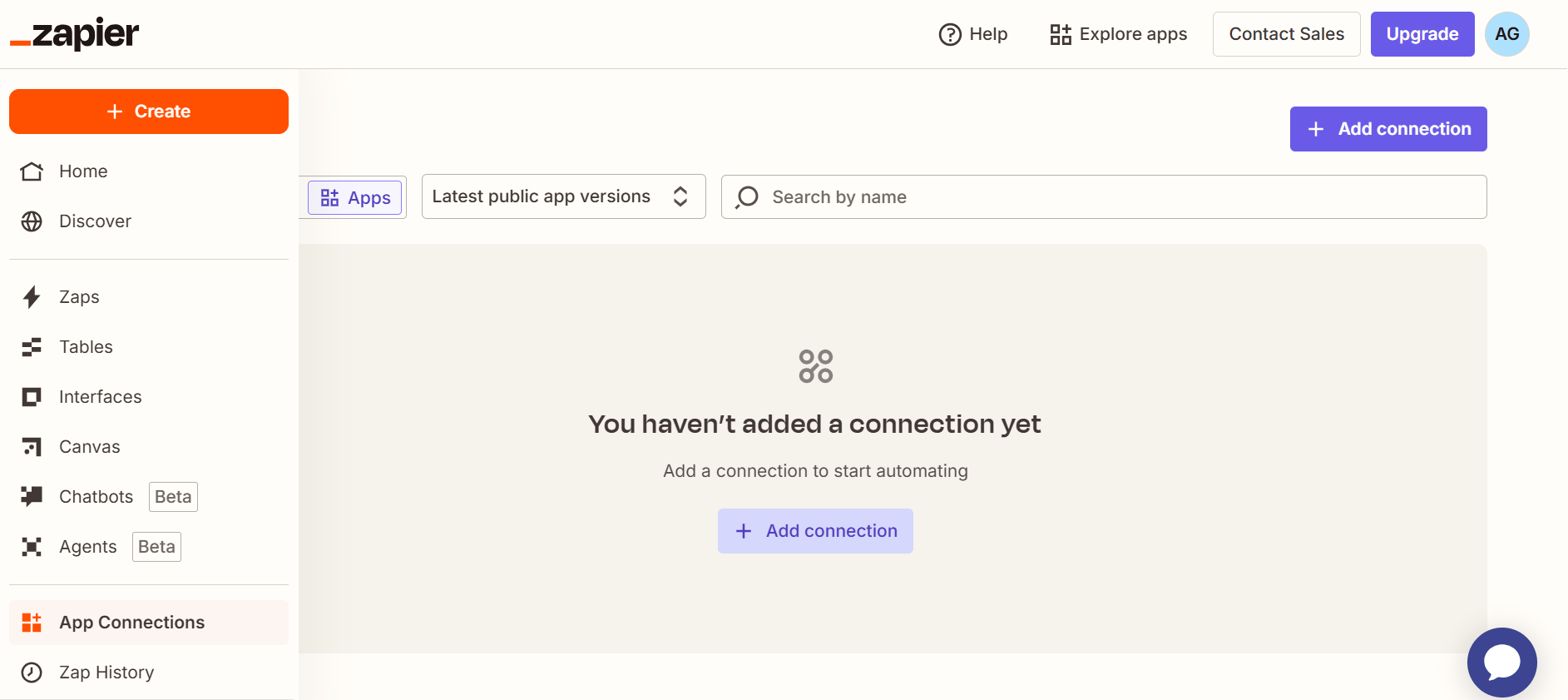Screen dimensions: 1568x700
Task: Expand the orange Create menu
Action: coord(149,112)
